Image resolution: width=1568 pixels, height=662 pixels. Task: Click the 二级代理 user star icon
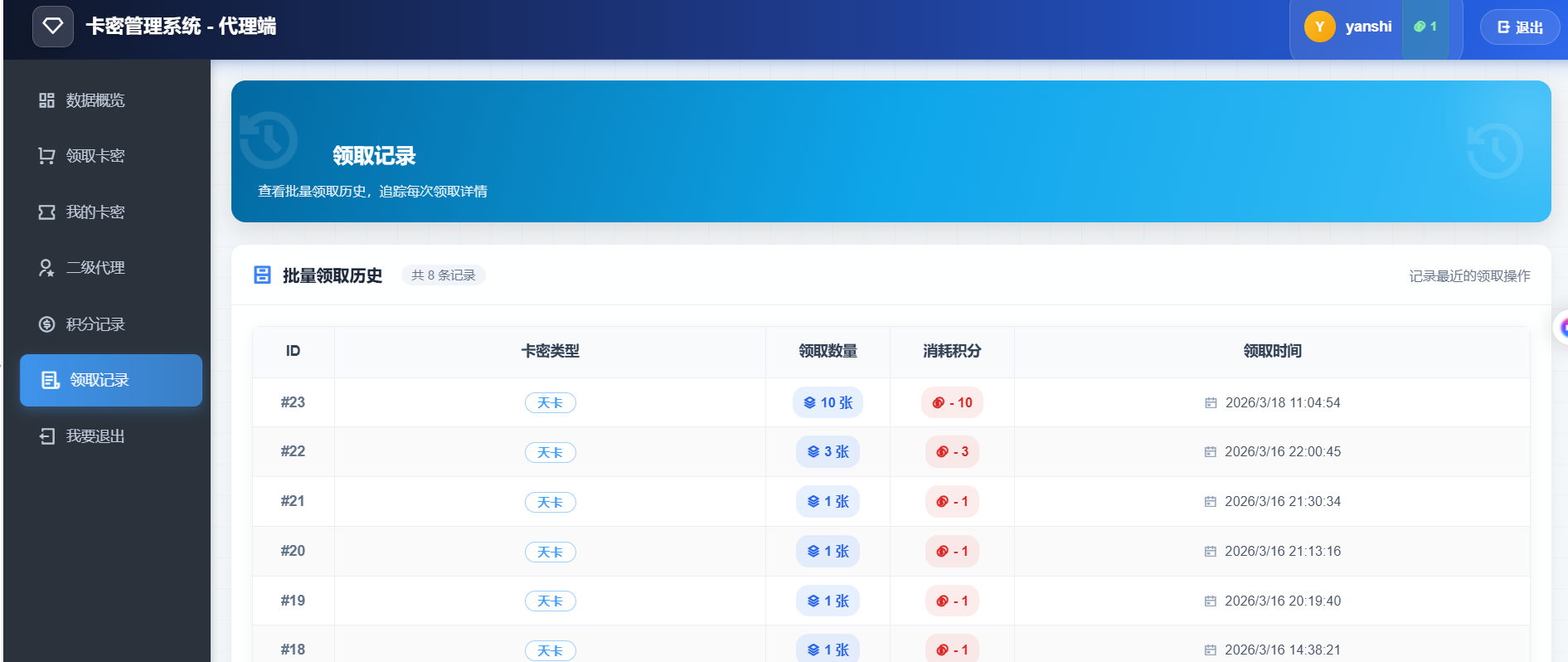(x=46, y=268)
